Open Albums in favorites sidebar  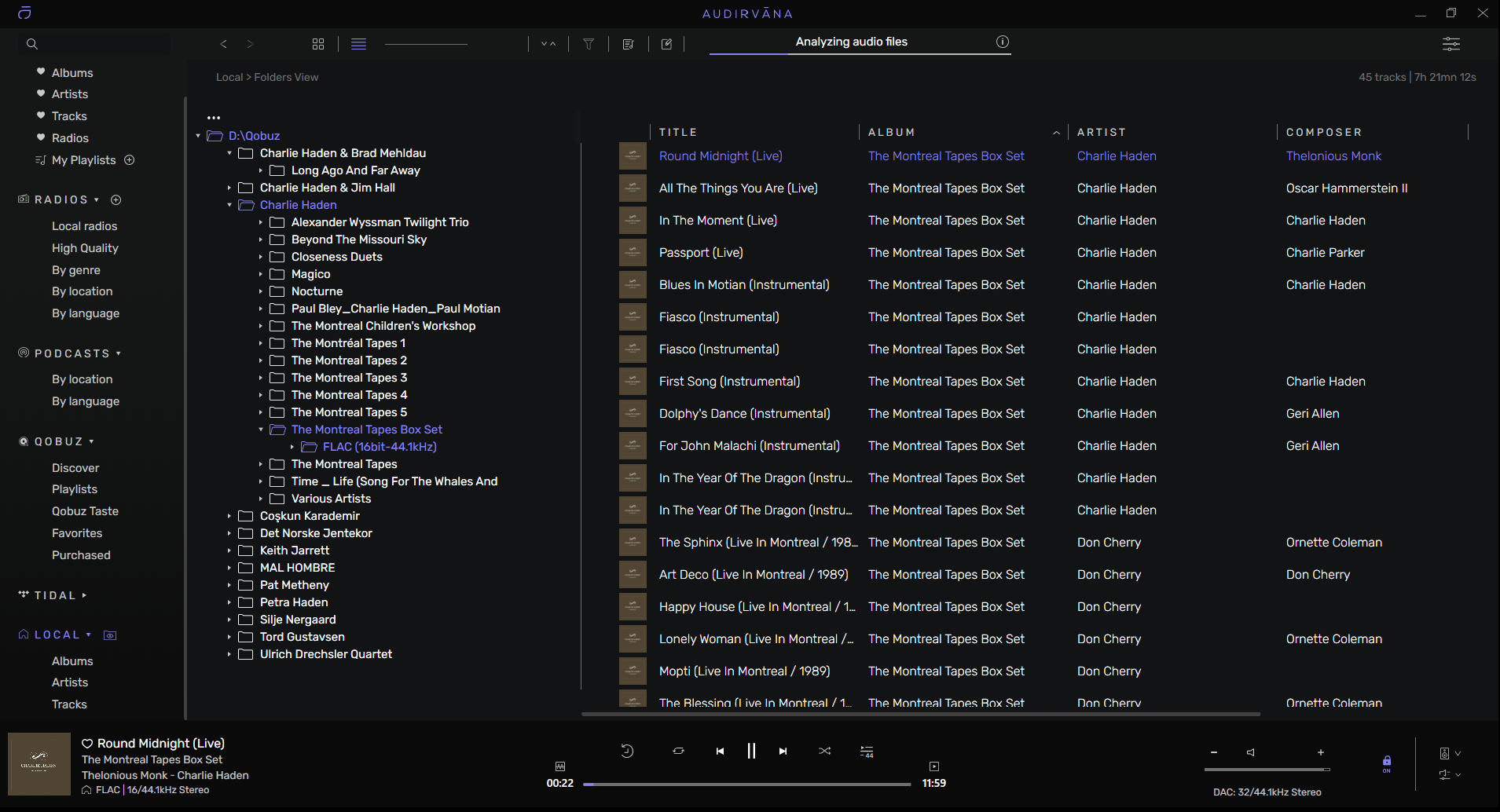tap(72, 72)
